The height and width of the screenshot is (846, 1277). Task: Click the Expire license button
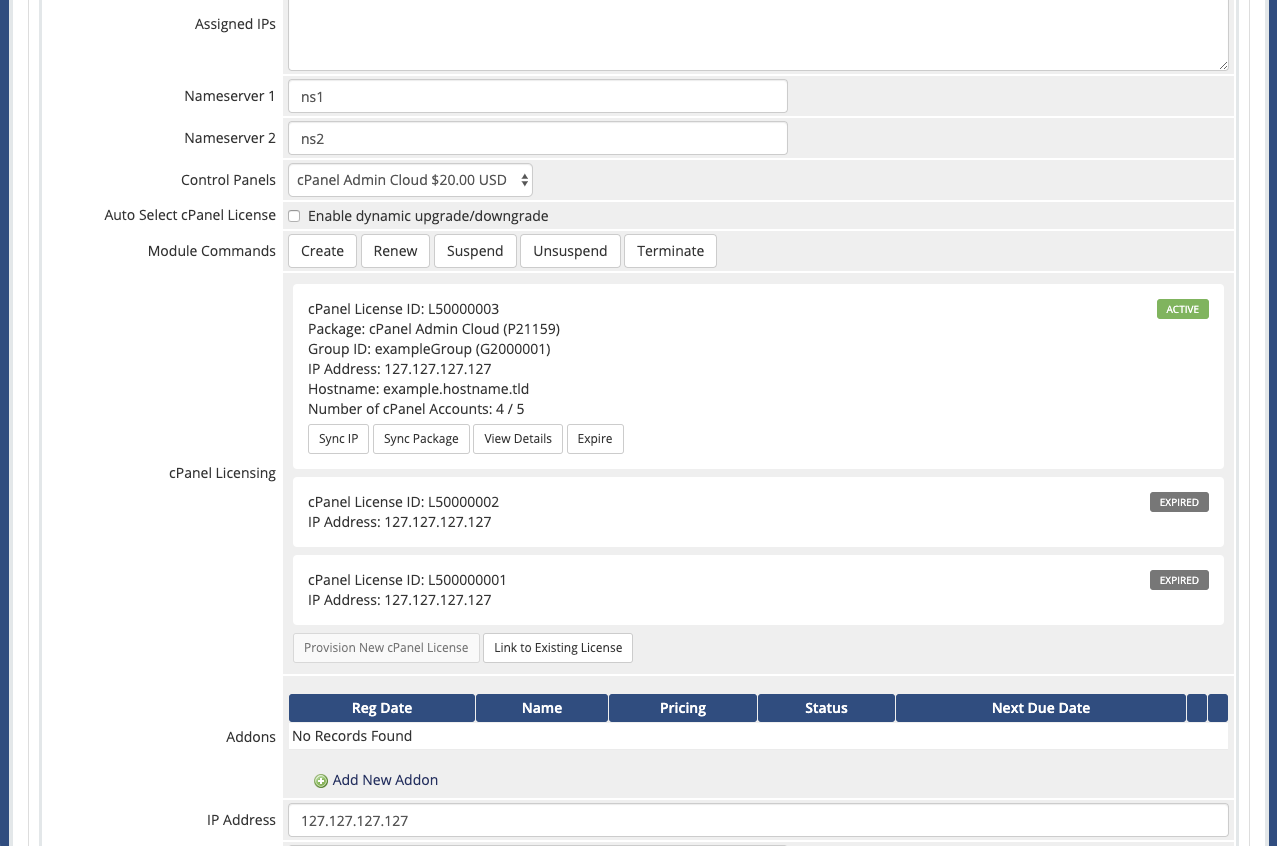[595, 439]
